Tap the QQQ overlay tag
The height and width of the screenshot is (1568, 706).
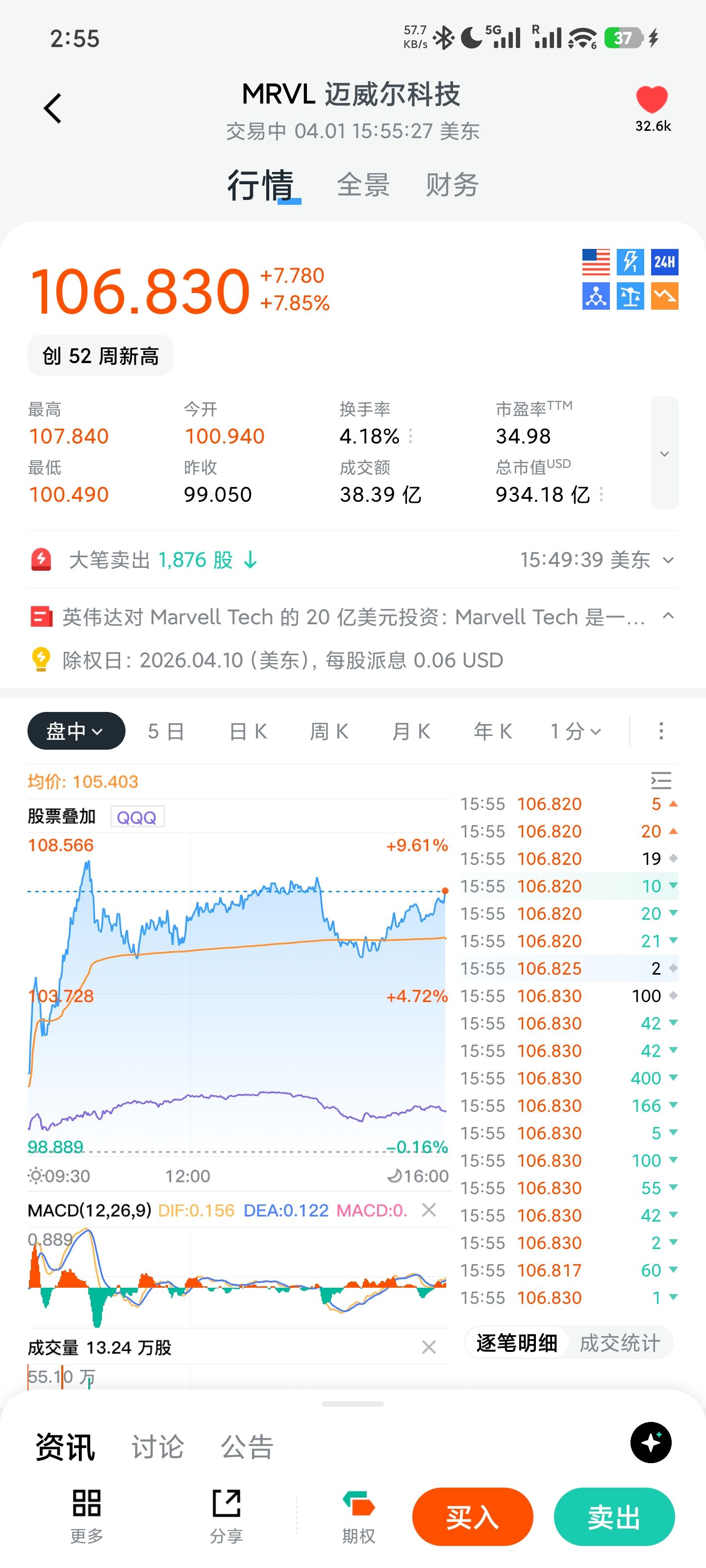click(x=136, y=817)
